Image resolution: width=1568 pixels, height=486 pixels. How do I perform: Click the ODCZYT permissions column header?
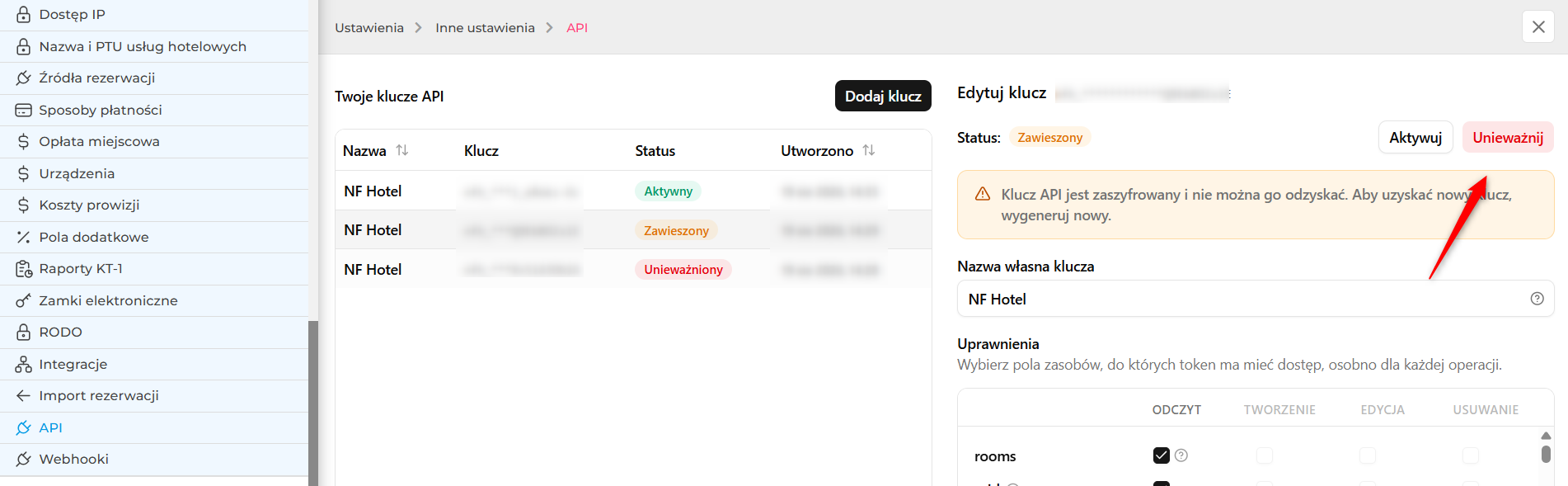pos(1176,409)
